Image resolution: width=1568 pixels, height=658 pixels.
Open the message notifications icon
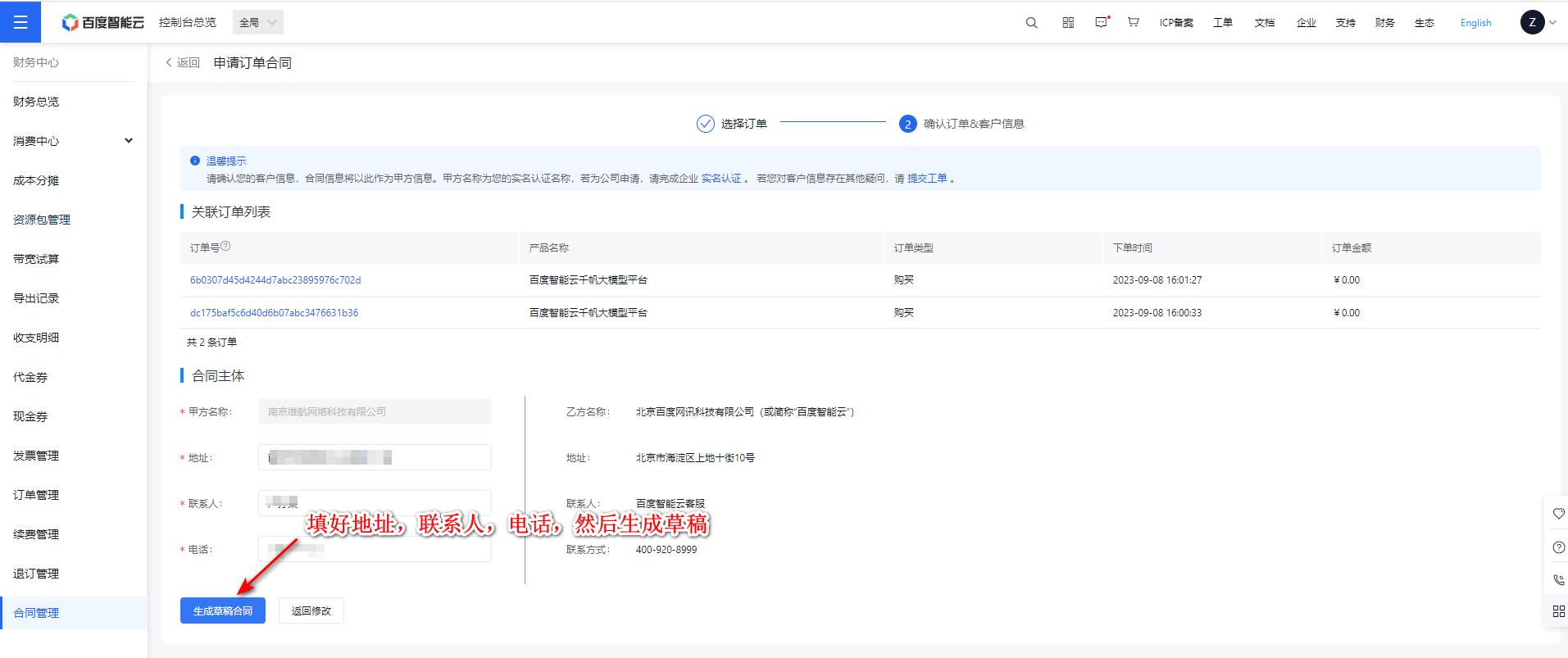[x=1102, y=23]
